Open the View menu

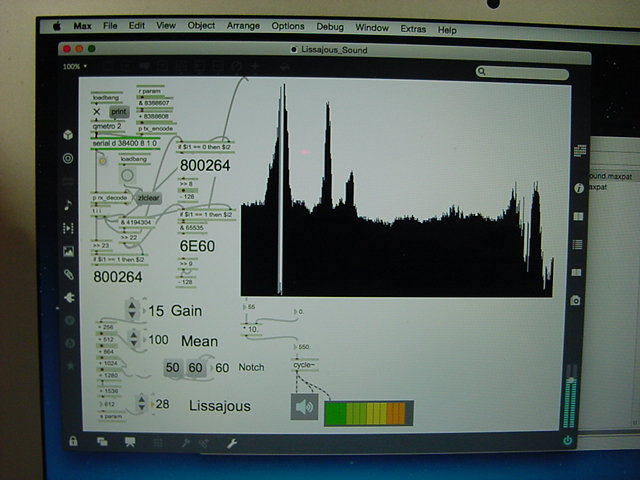point(166,26)
